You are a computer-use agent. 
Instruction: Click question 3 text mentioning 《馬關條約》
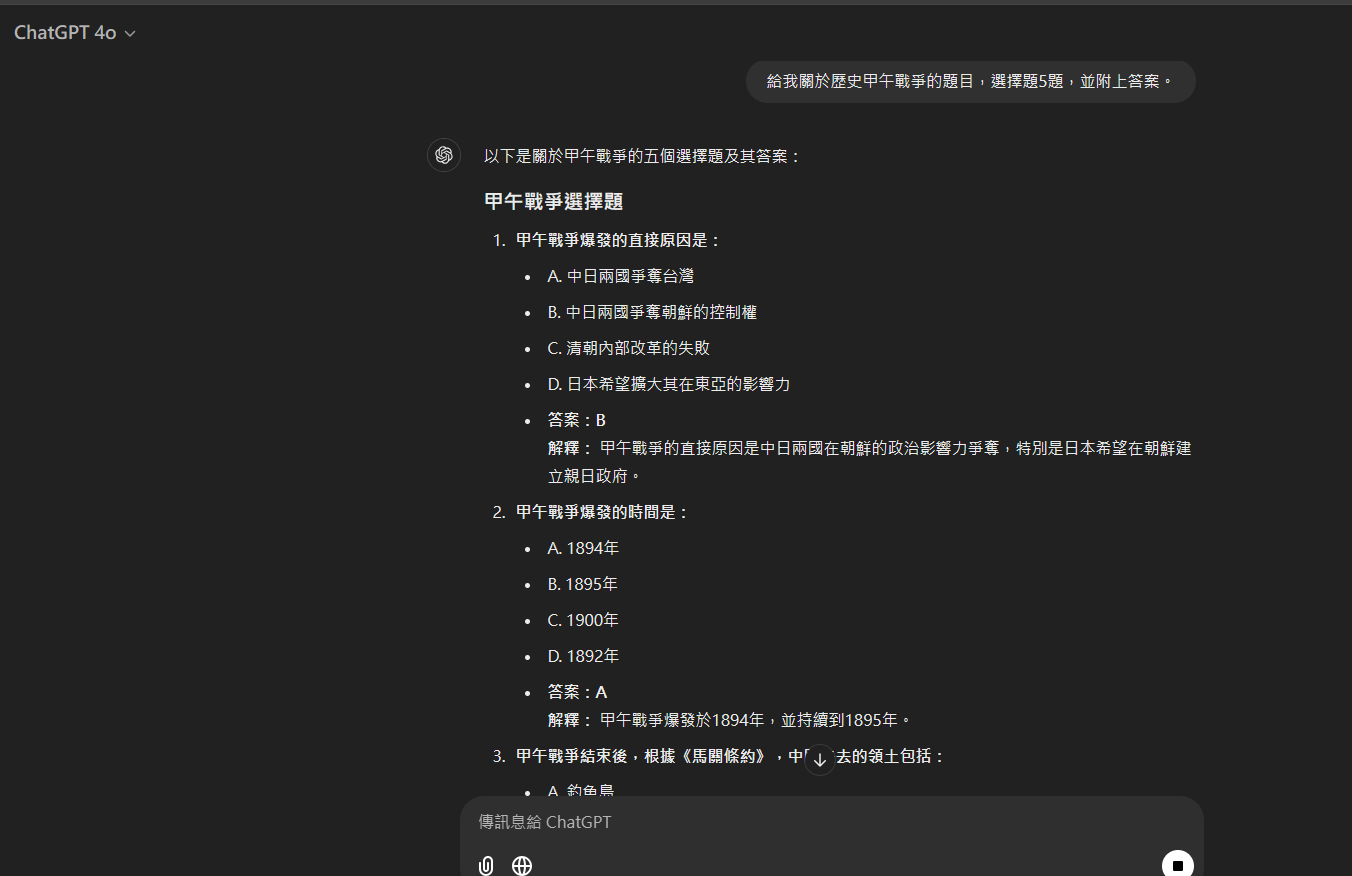(x=731, y=756)
